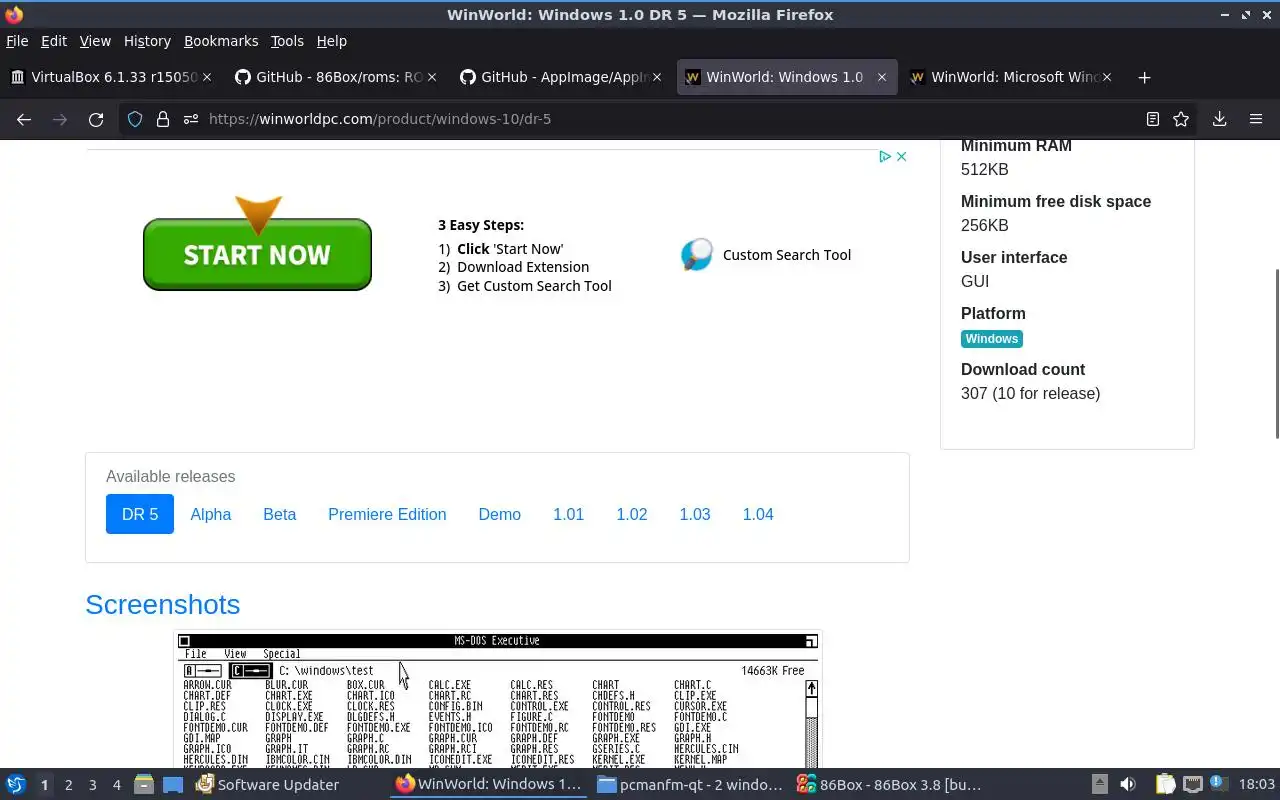Open site permissions icon in address bar

coord(190,119)
